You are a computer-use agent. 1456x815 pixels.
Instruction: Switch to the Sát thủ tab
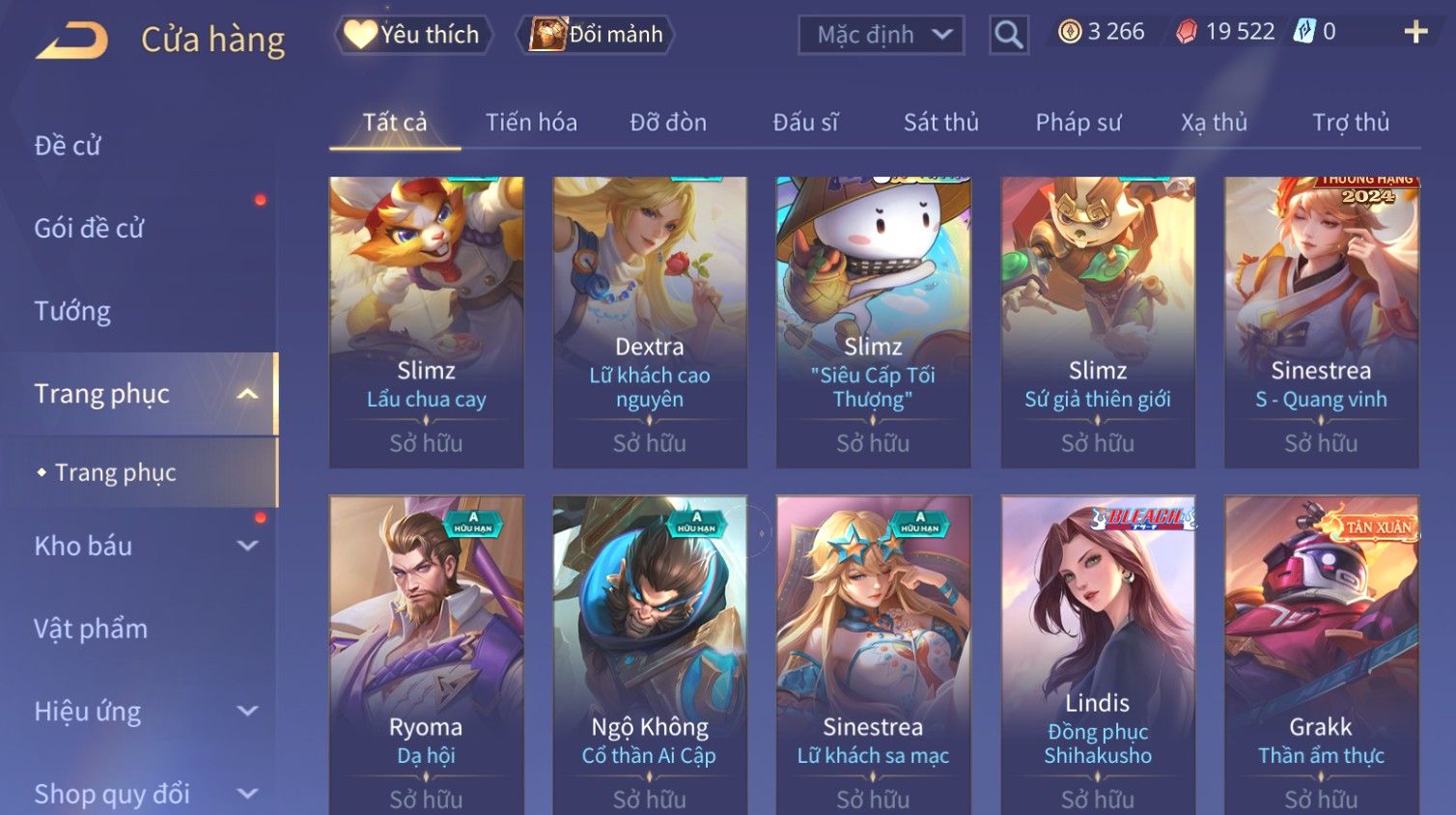[940, 123]
